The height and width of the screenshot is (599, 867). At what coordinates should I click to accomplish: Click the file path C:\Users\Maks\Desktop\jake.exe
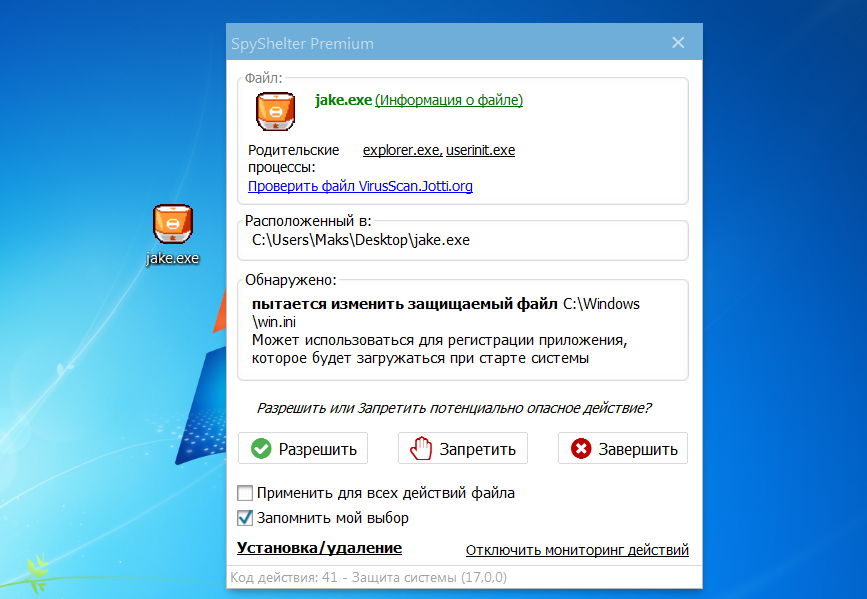(x=361, y=240)
